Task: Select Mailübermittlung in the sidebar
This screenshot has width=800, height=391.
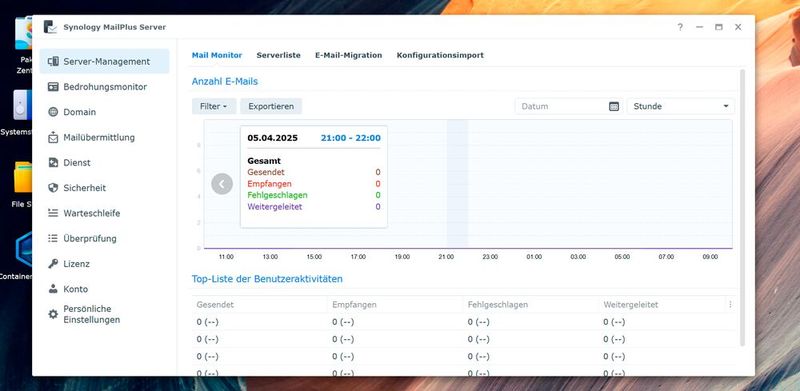Action: pos(104,137)
